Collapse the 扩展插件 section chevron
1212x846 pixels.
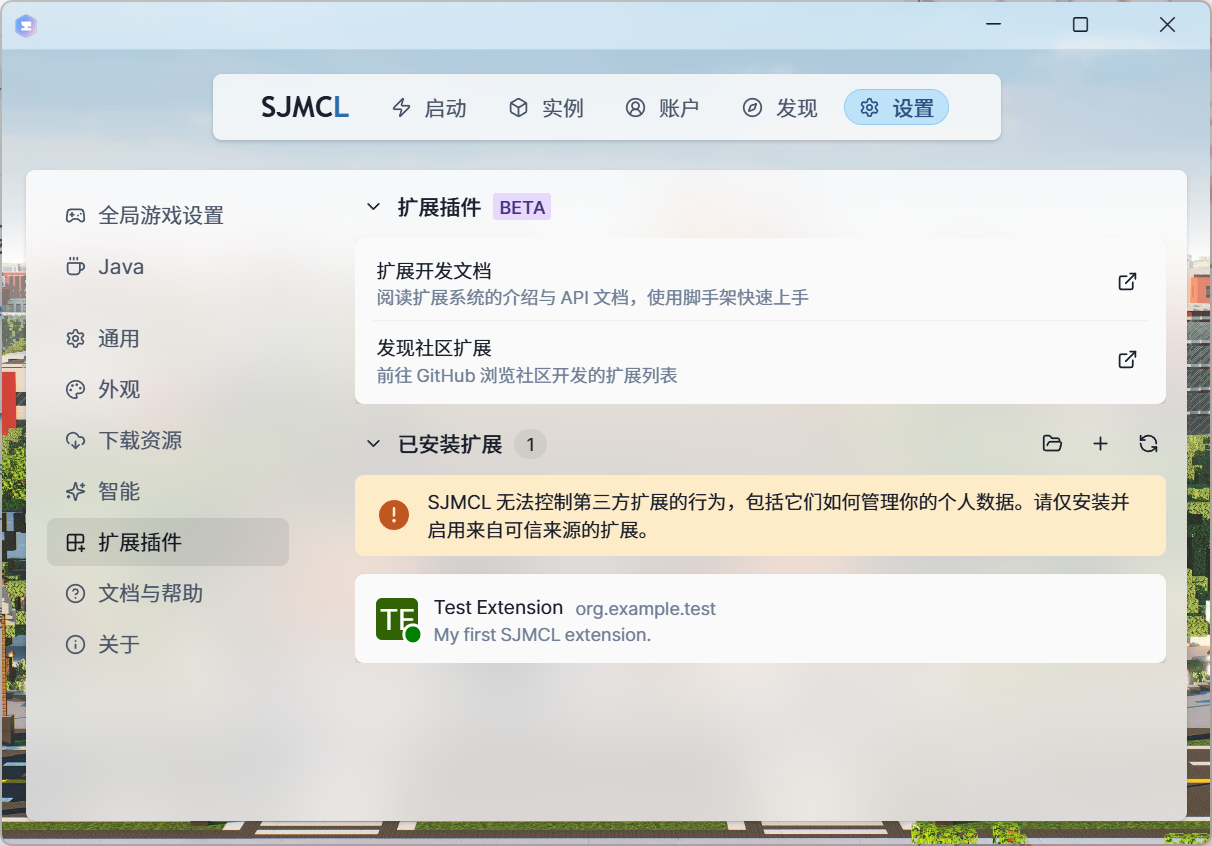point(374,207)
